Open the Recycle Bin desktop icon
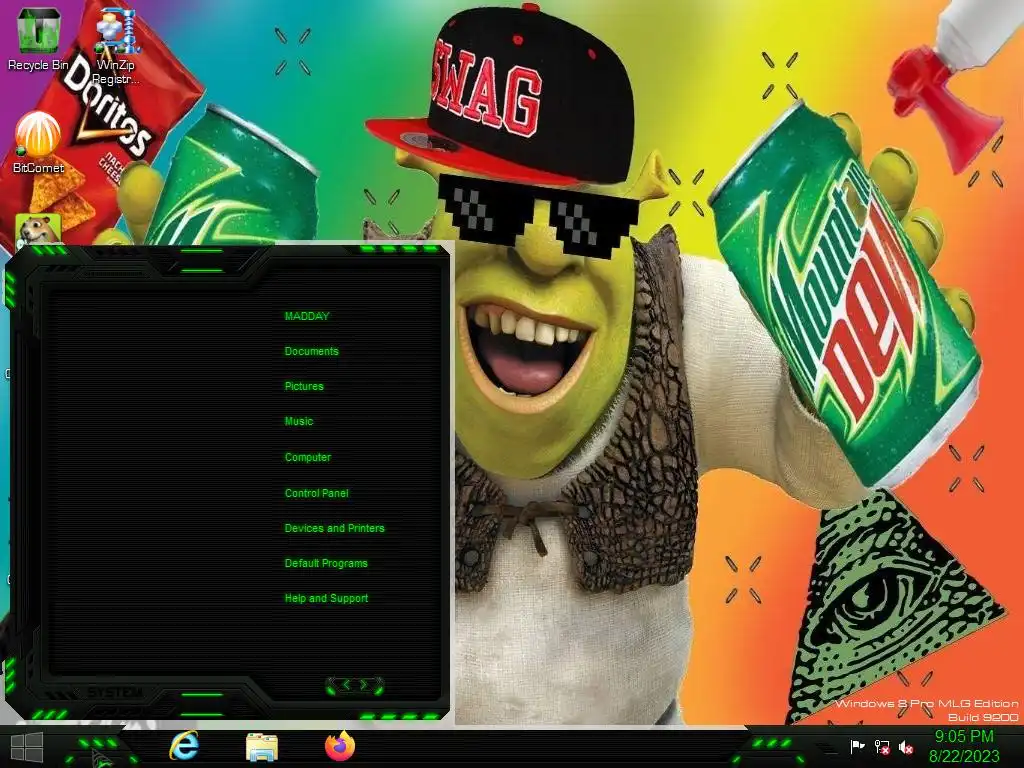Screen dimensions: 1024x768 [38, 39]
